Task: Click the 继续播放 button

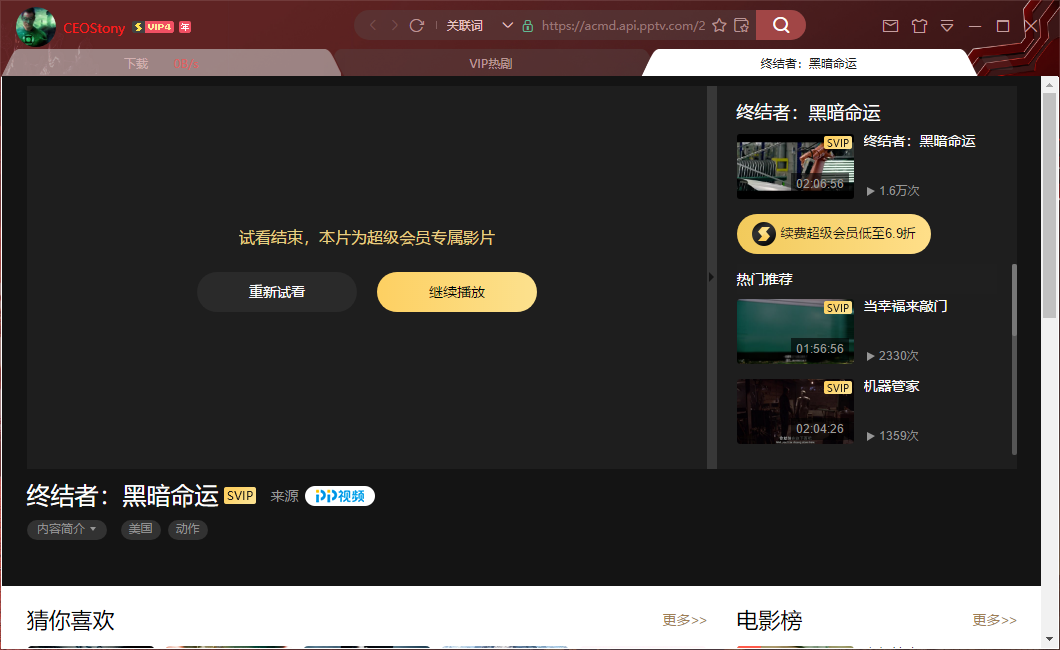Action: pyautogui.click(x=457, y=292)
